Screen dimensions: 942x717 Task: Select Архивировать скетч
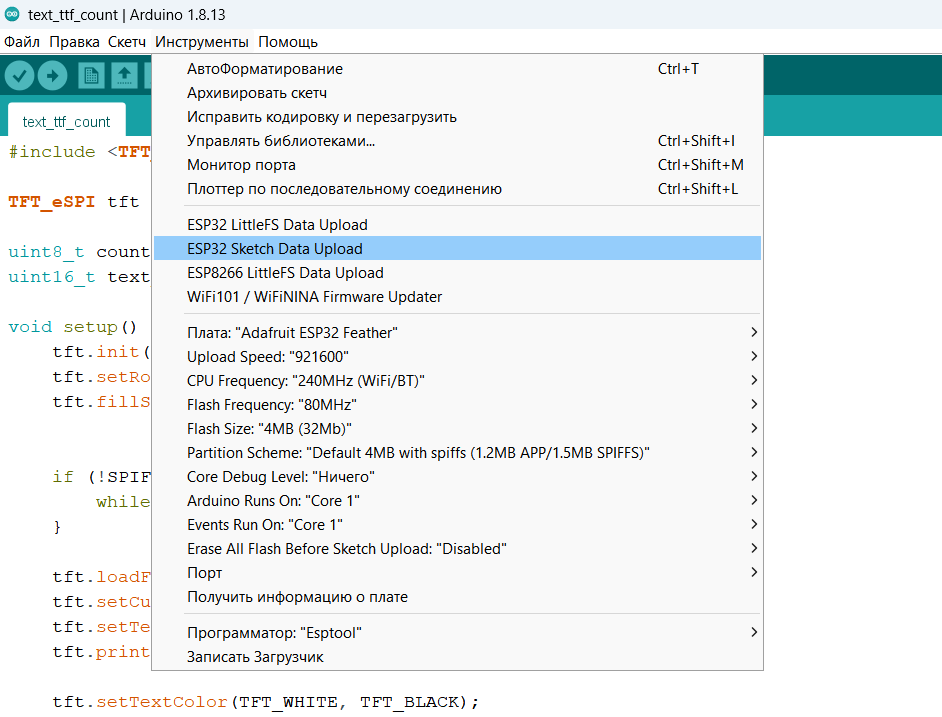[457, 93]
